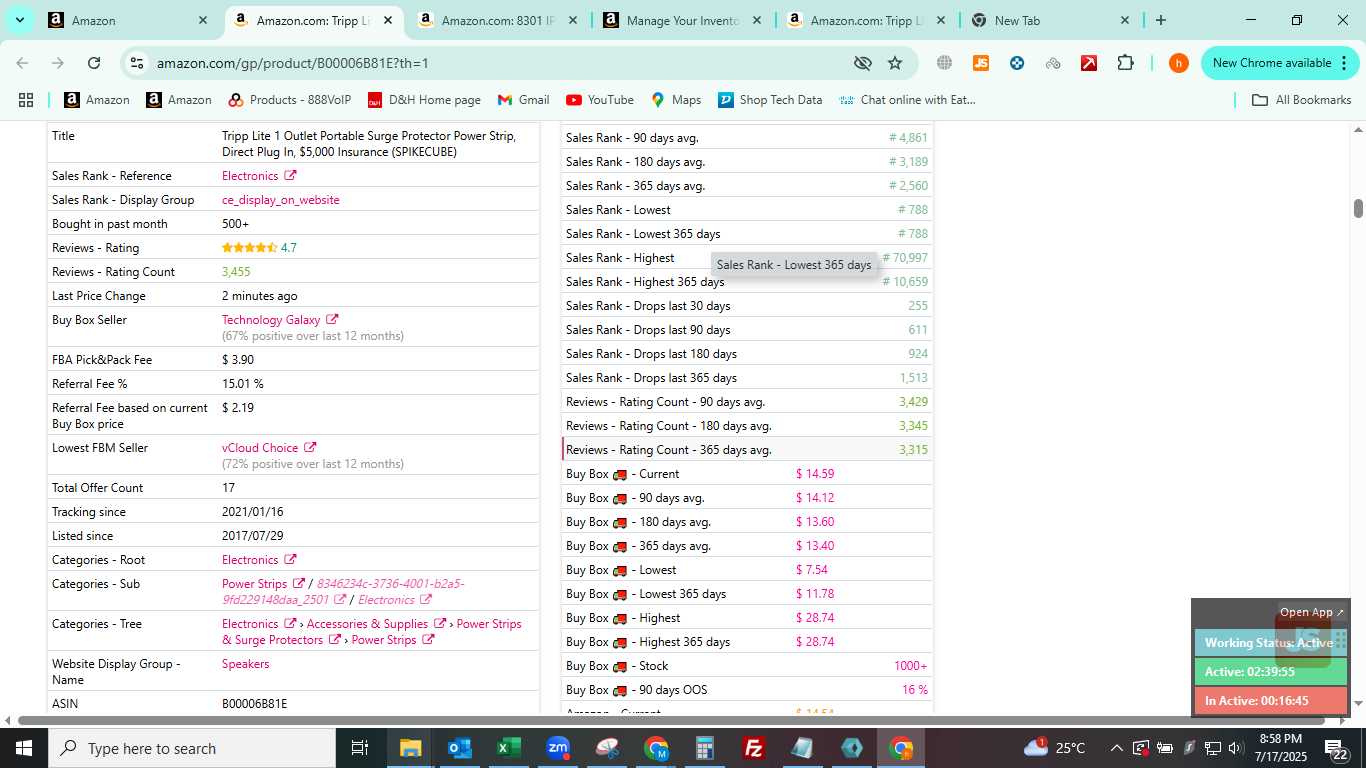
Task: Switch to Manage Your Inventory tab
Action: 680,20
